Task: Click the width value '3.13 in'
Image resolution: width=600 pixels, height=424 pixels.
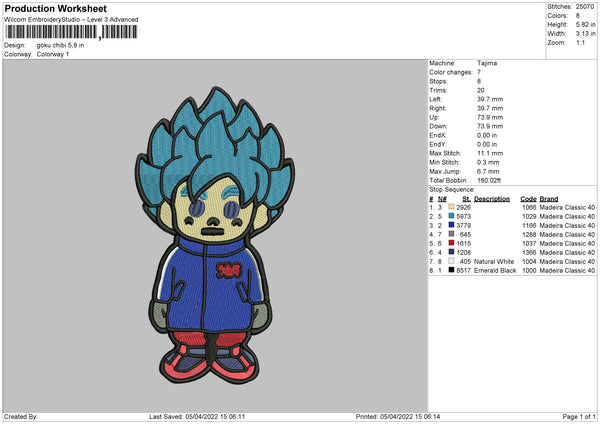Action: [585, 34]
